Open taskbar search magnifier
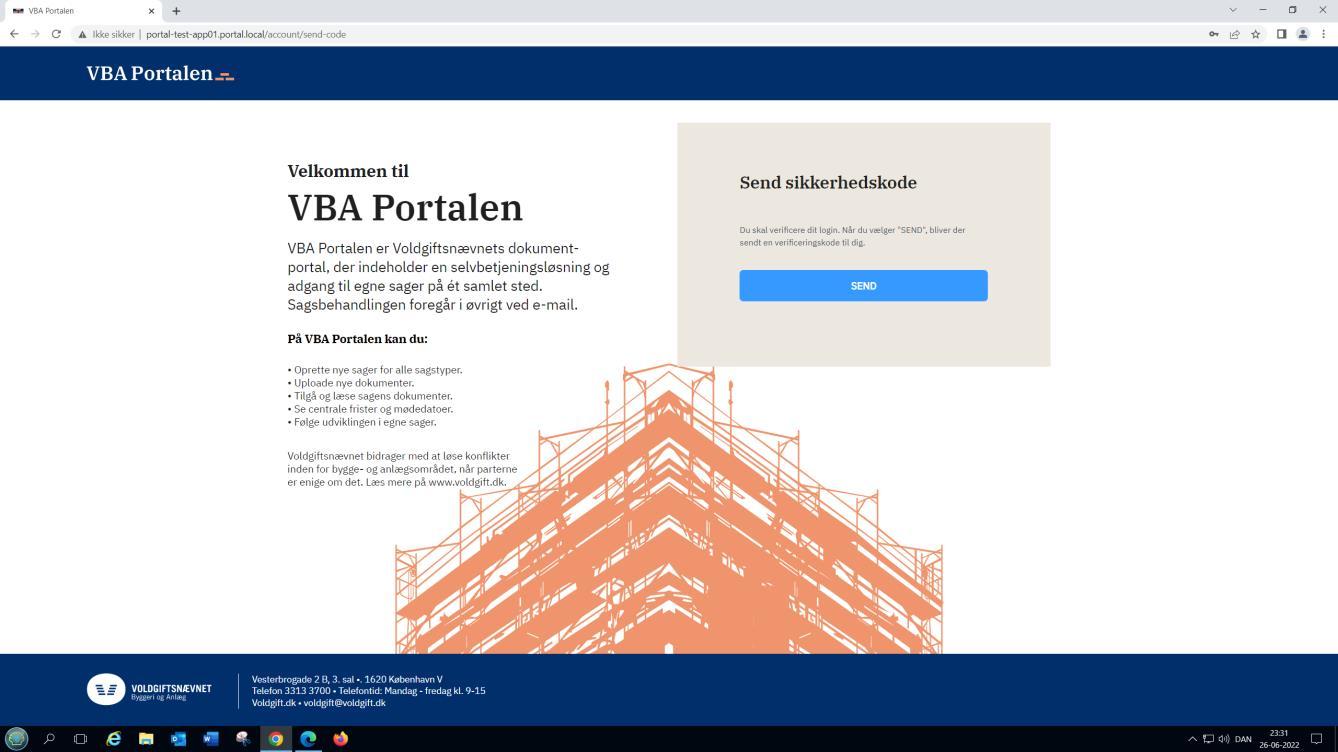The image size is (1338, 752). coord(49,739)
